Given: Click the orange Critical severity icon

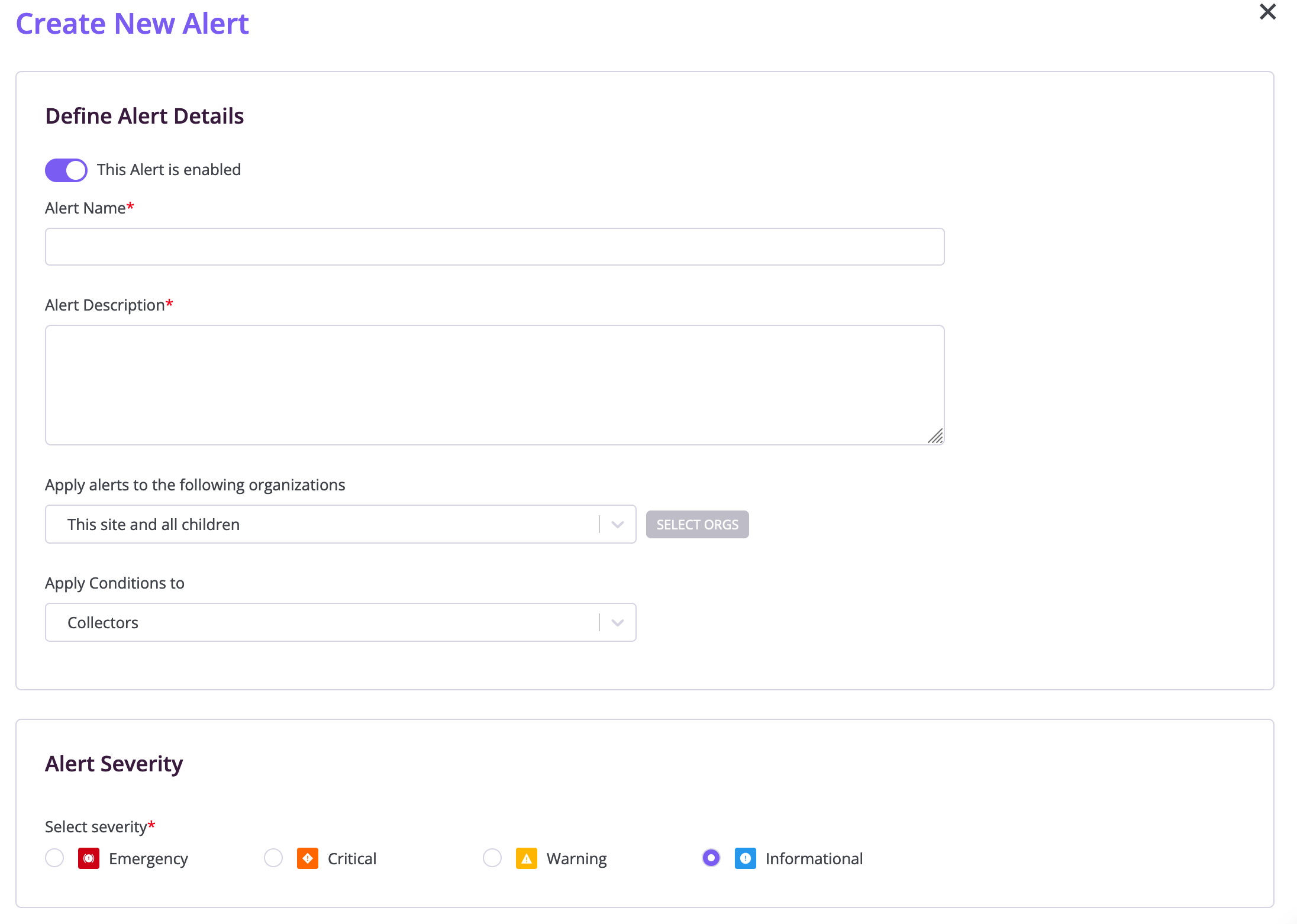Looking at the screenshot, I should point(308,858).
